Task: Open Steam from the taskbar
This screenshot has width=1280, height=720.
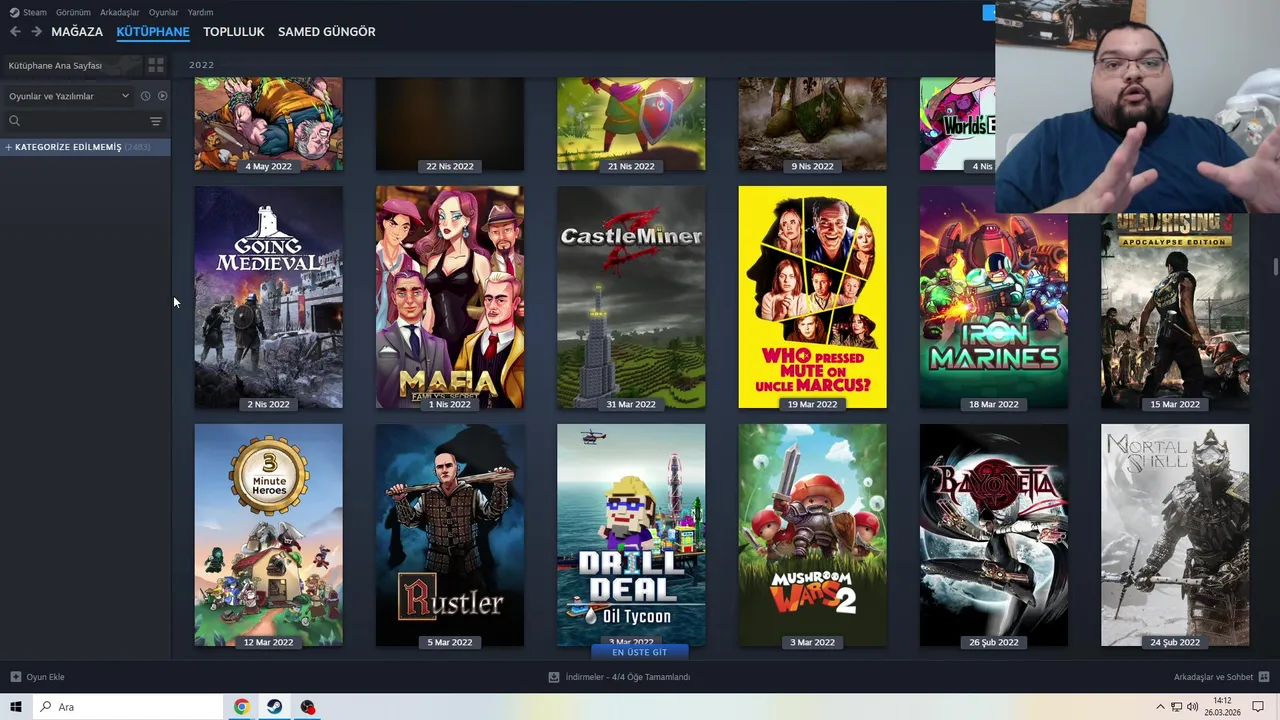Action: click(274, 707)
